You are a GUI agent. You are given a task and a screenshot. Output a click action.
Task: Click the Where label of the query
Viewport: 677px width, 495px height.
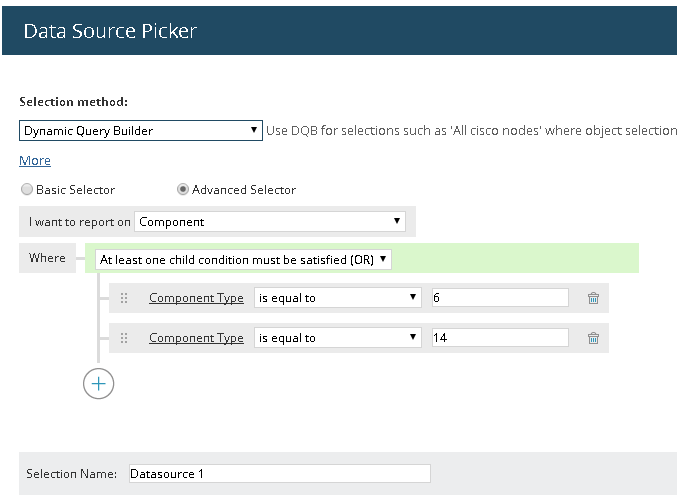click(47, 258)
